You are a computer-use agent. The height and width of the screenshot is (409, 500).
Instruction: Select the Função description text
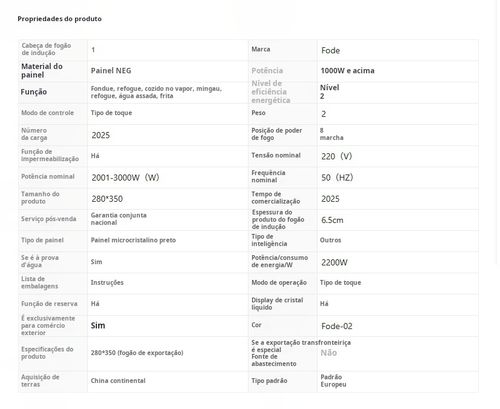[156, 92]
